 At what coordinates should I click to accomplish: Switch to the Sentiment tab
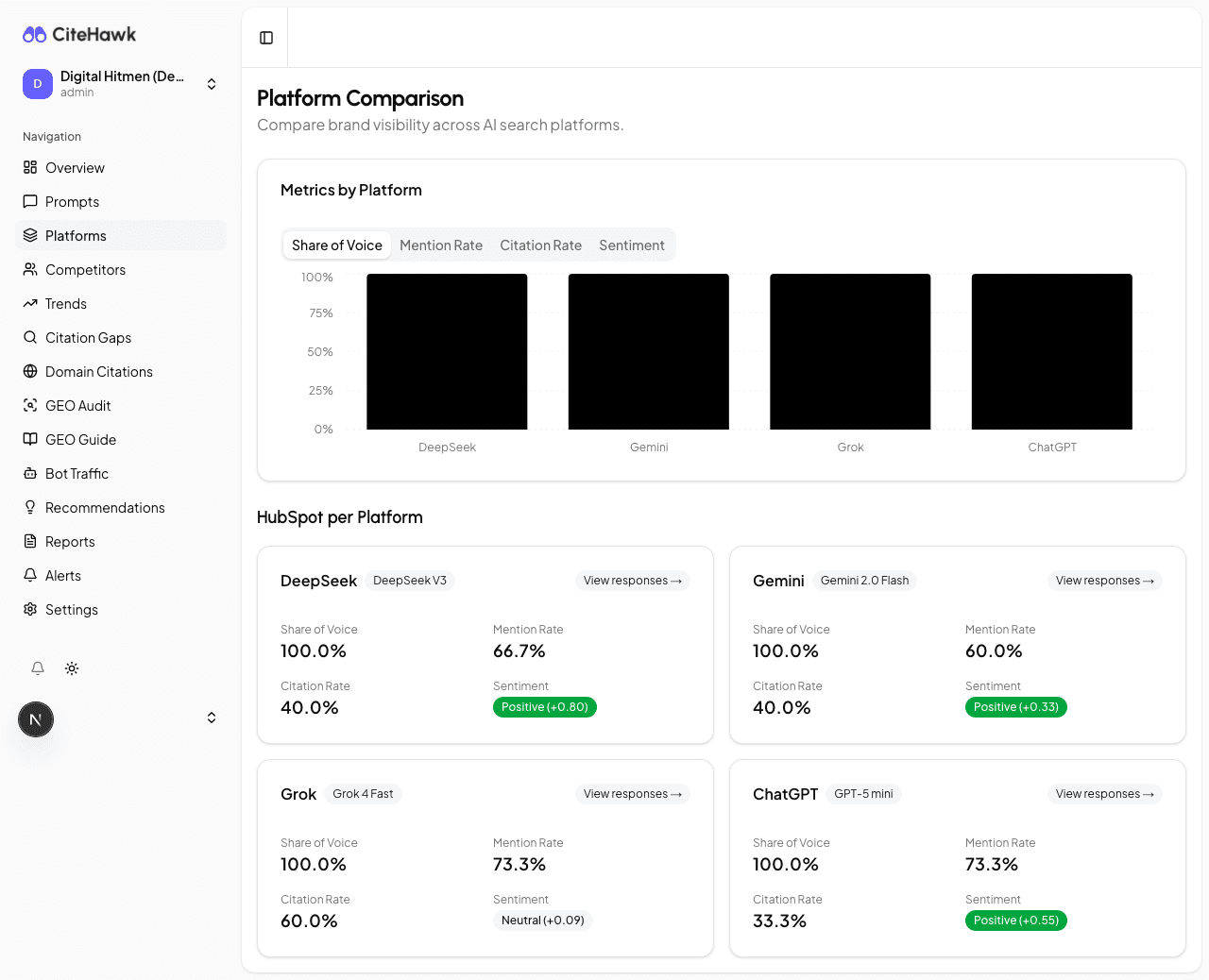click(x=632, y=245)
